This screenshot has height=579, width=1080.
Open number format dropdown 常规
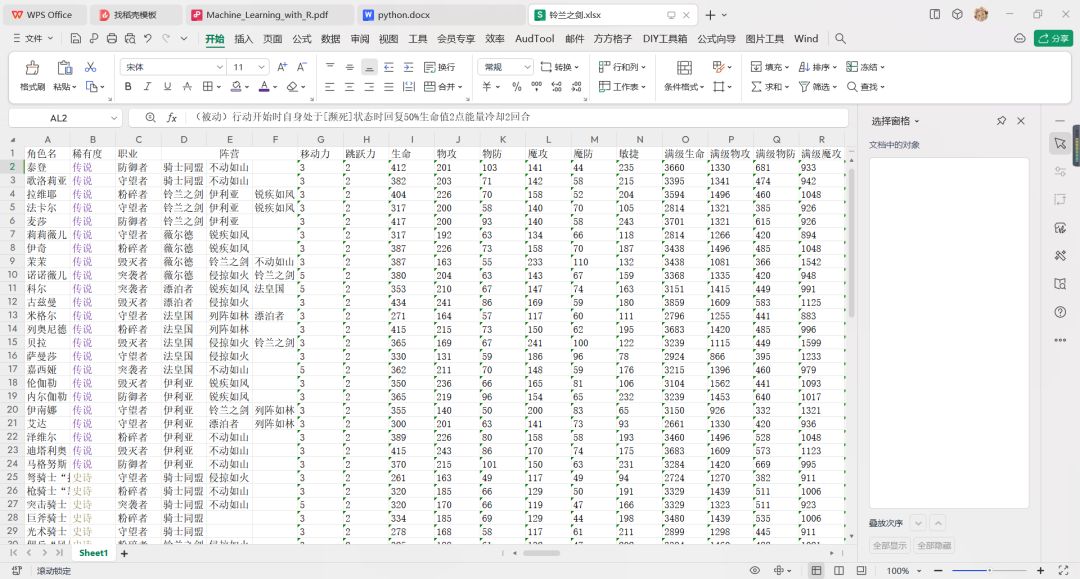(527, 67)
